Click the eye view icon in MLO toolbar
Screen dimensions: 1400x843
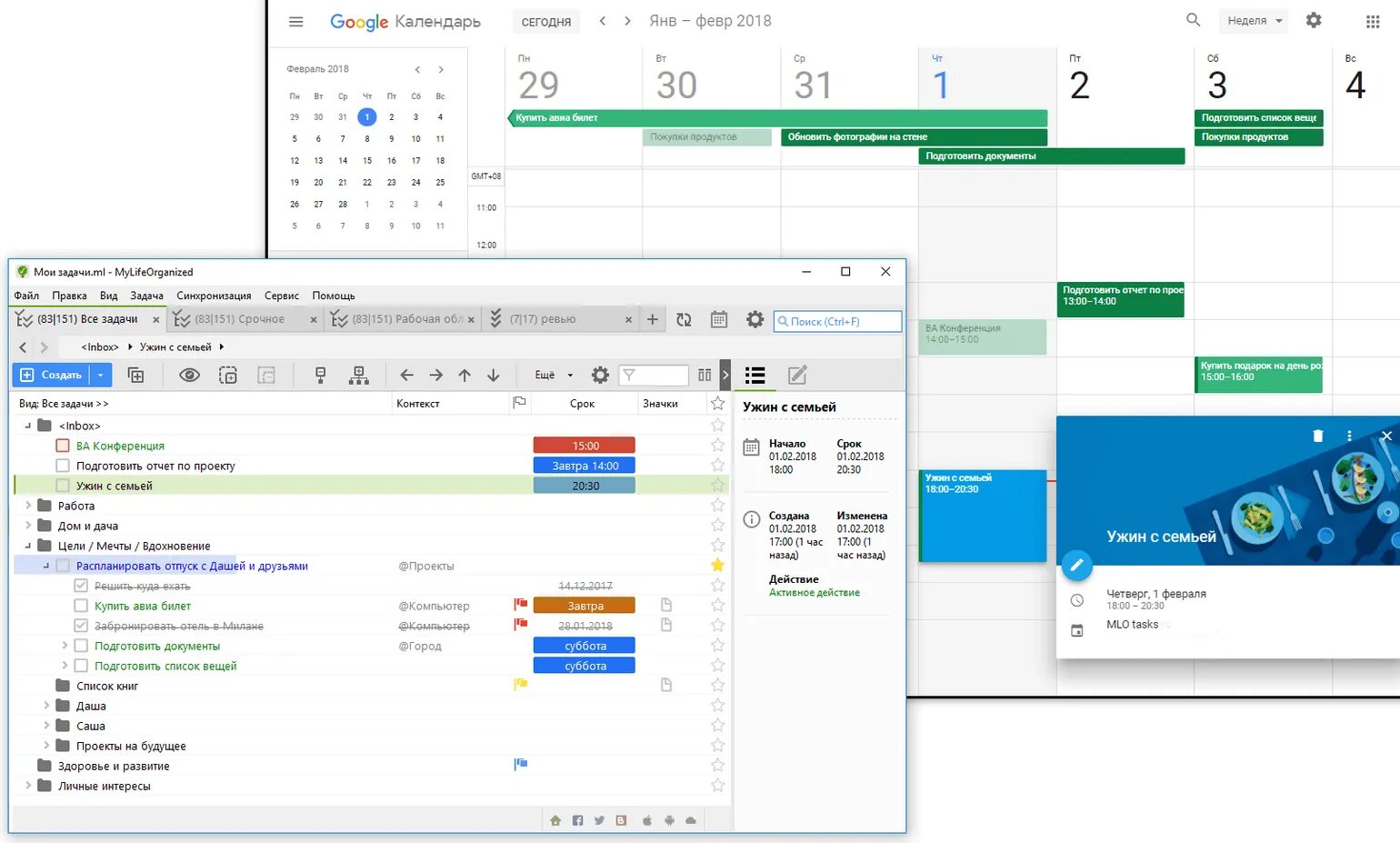pos(189,375)
